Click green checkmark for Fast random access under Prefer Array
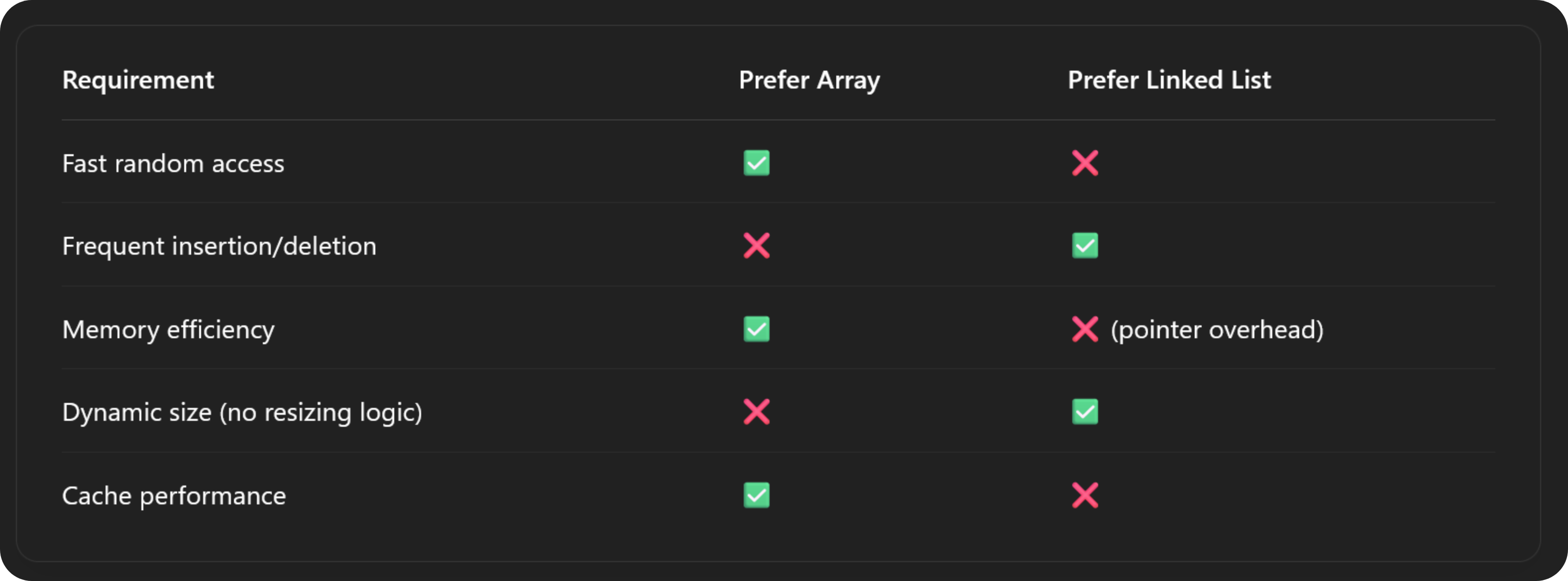Image resolution: width=1568 pixels, height=581 pixels. (x=756, y=163)
